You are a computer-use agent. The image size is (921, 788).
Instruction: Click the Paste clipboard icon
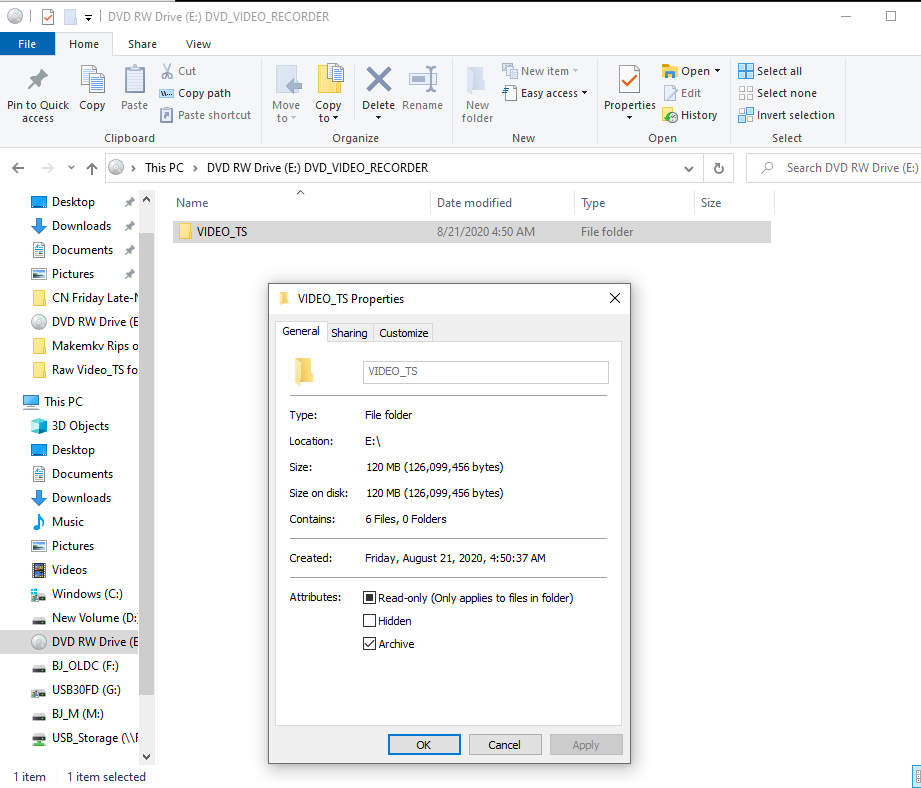click(x=135, y=80)
